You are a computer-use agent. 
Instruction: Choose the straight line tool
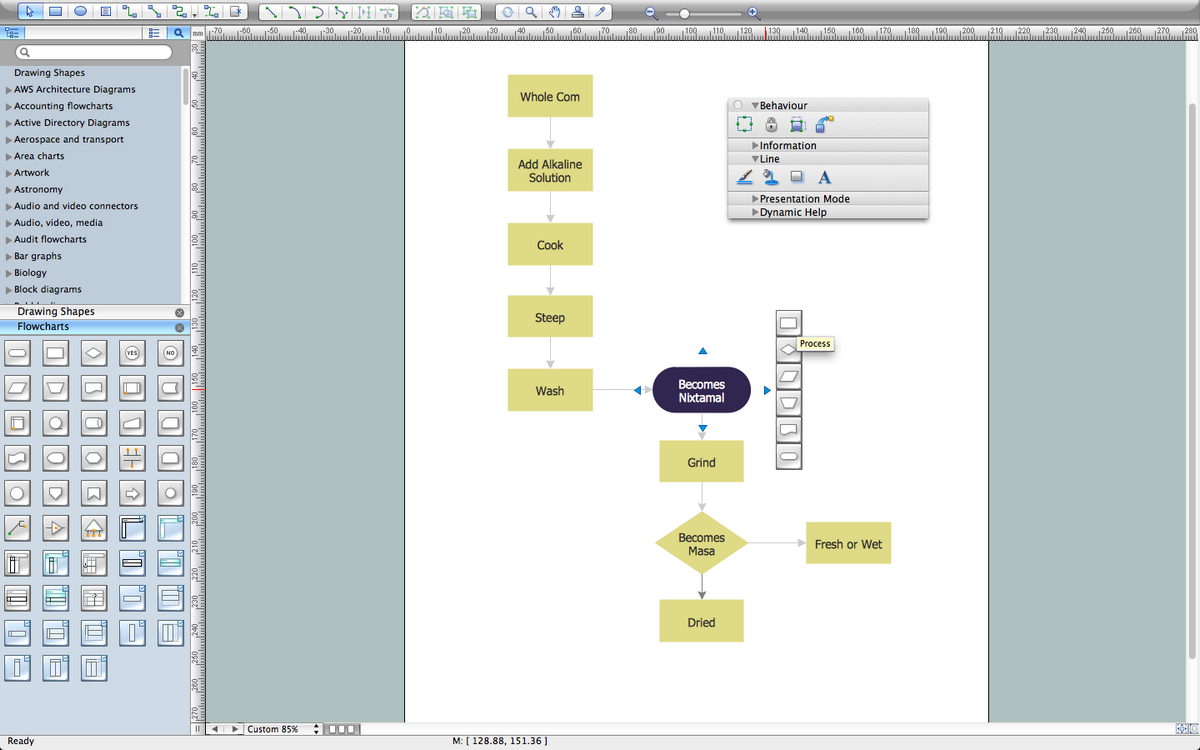[271, 12]
